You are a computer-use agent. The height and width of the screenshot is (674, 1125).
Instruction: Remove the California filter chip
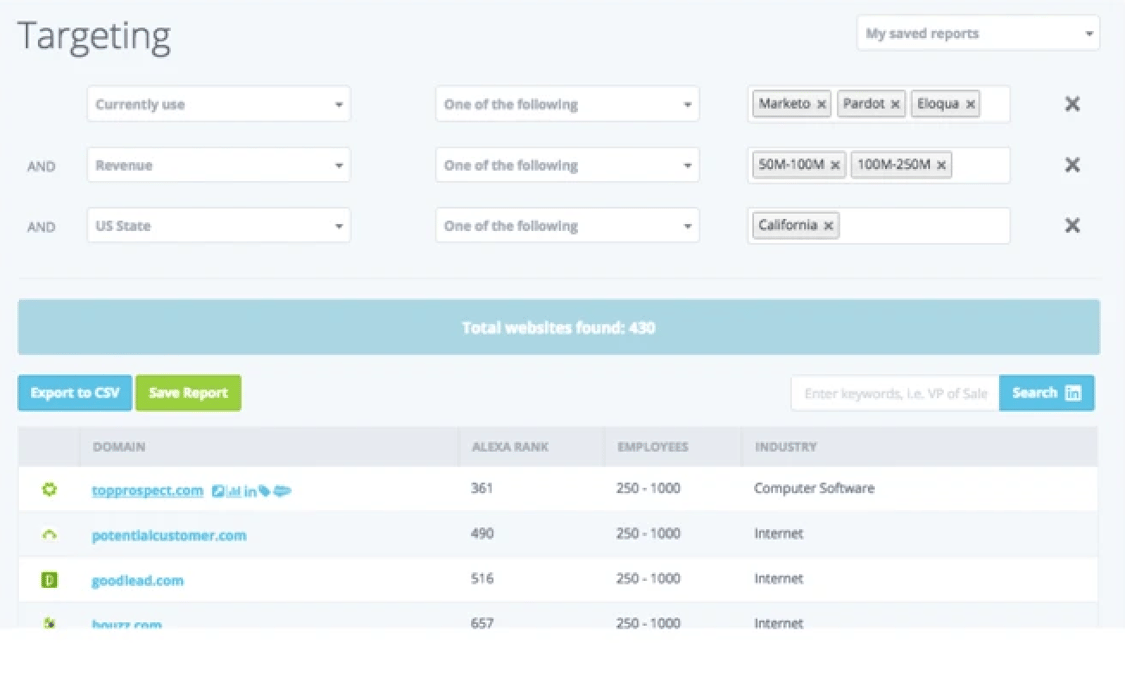(x=827, y=225)
